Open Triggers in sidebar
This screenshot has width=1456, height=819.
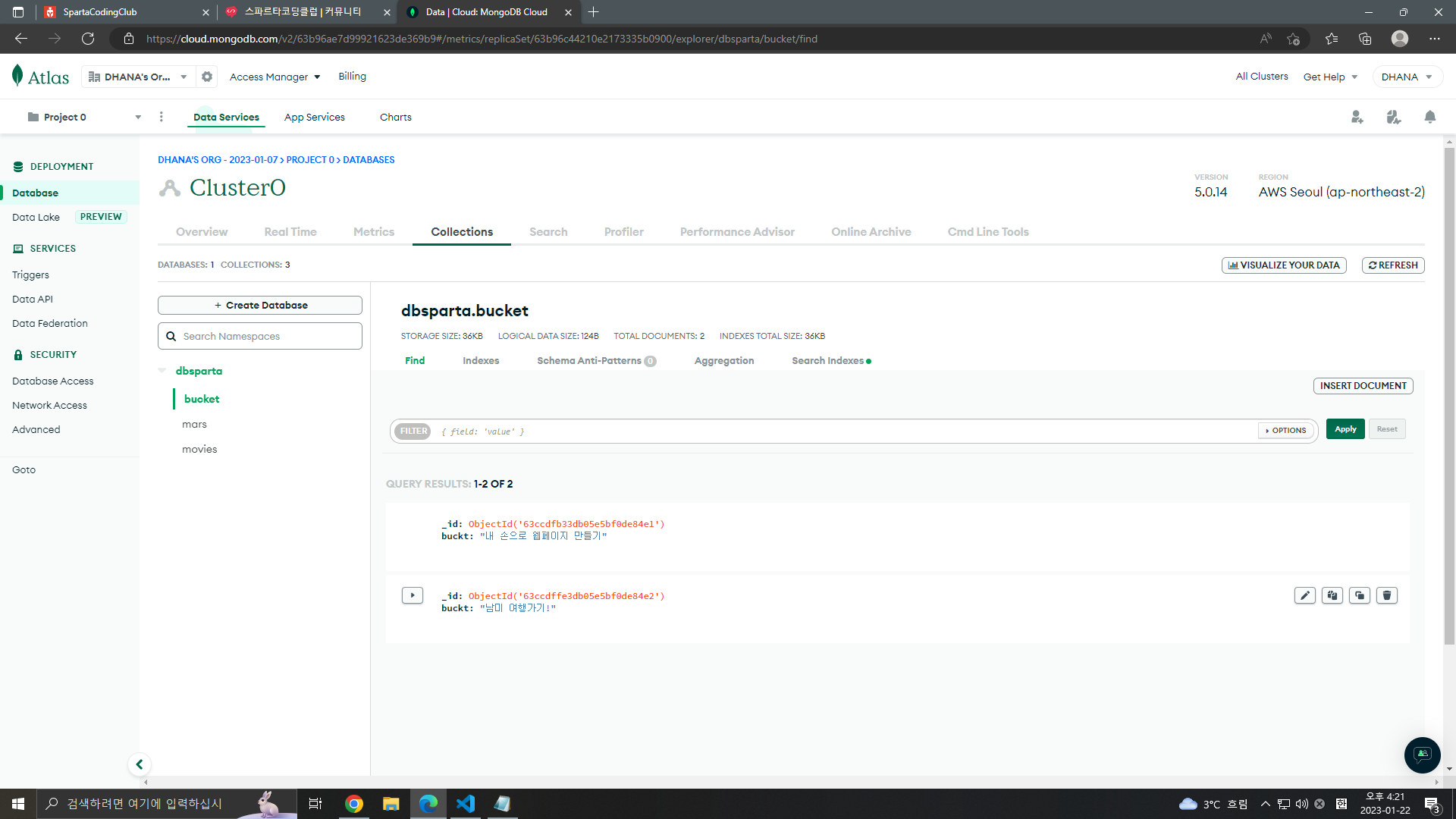[x=30, y=275]
